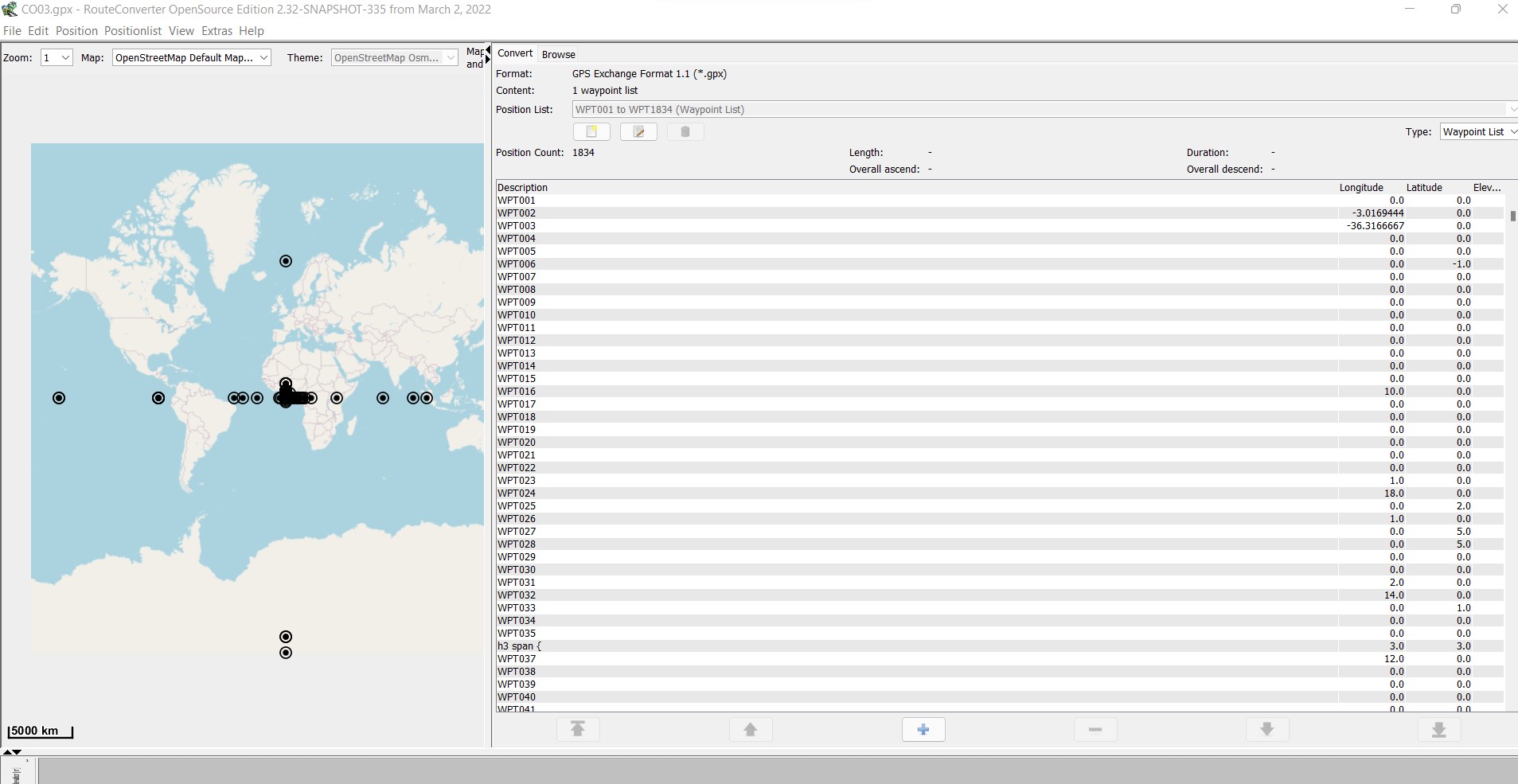Open the Zoom level dropdown
Image resolution: width=1518 pixels, height=784 pixels.
(57, 57)
